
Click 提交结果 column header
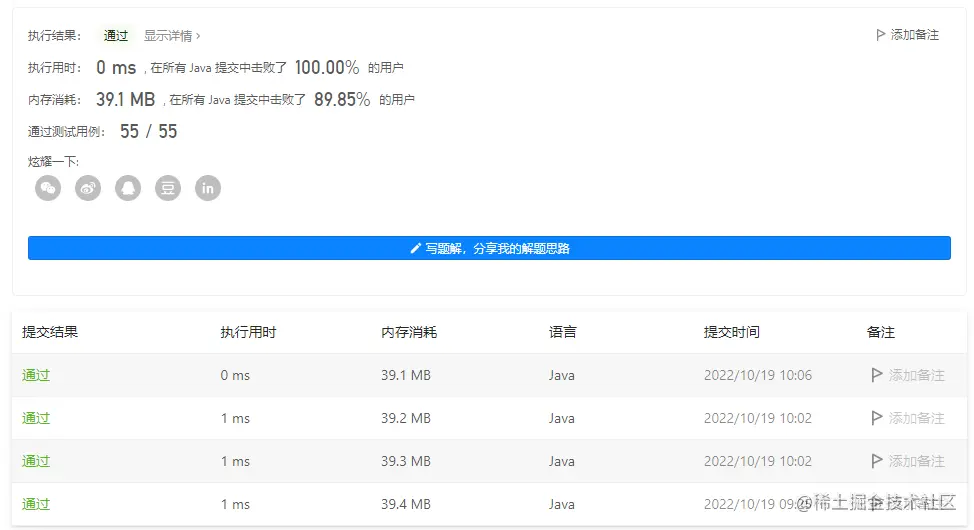pos(50,332)
